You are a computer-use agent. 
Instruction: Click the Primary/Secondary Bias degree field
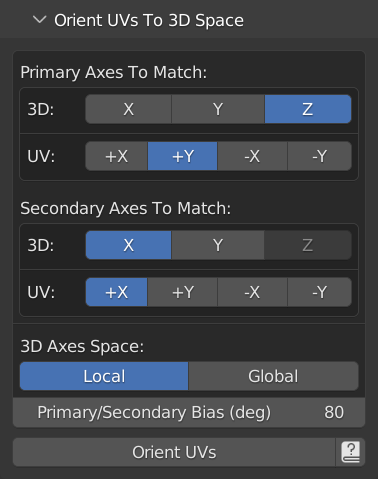tap(189, 412)
